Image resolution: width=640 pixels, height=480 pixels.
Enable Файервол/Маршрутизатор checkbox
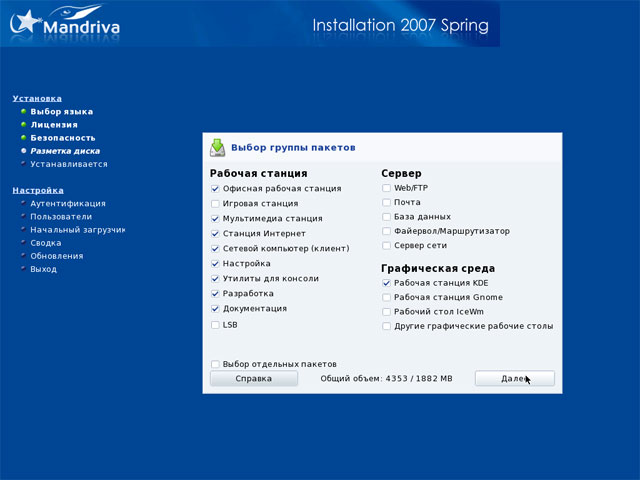tap(386, 231)
